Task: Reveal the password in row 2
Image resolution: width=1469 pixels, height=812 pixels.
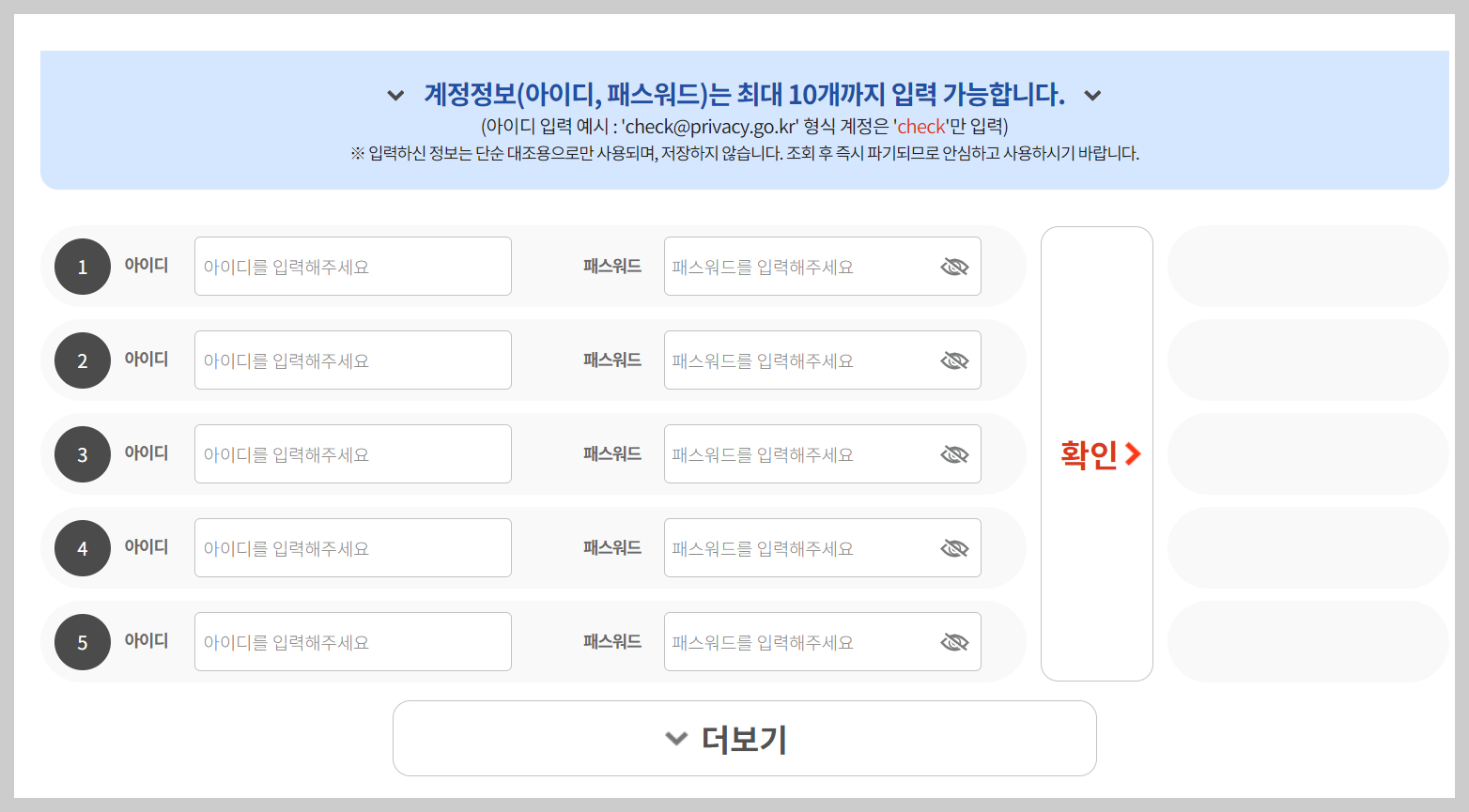Action: [954, 360]
